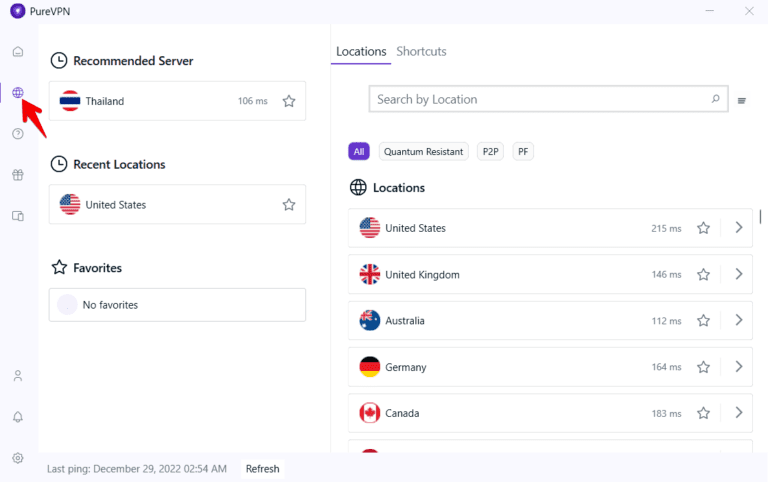
Task: Toggle favorite star for United Kingdom
Action: (x=703, y=274)
